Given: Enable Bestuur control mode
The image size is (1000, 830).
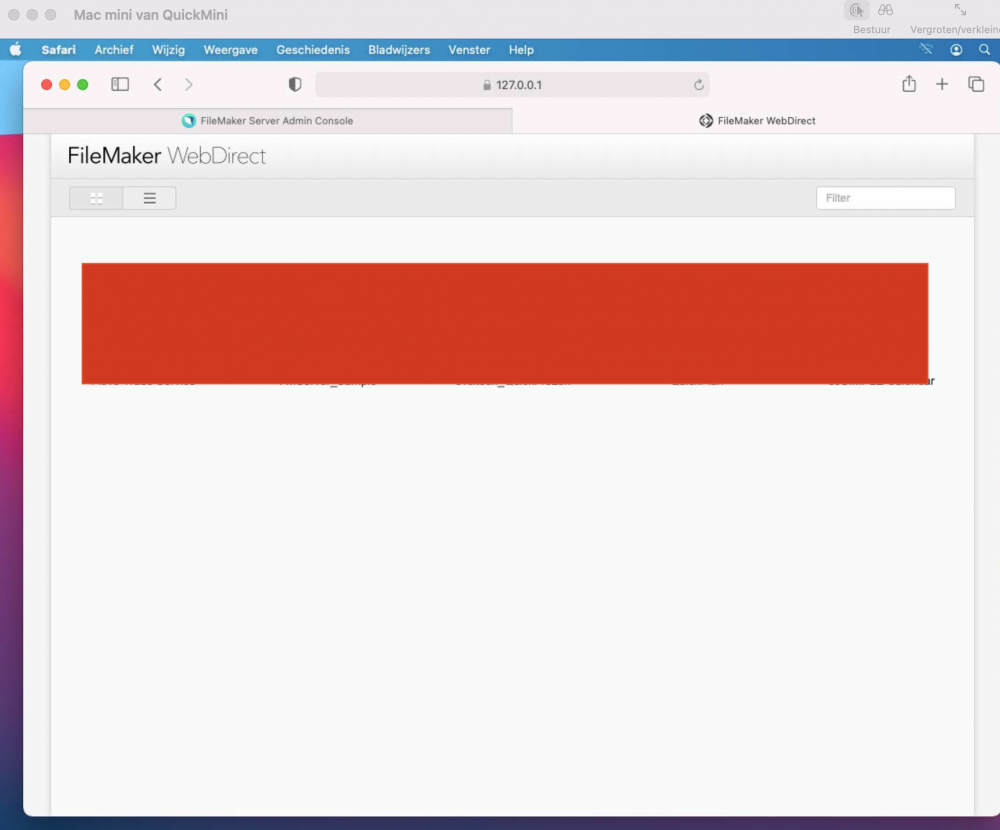Looking at the screenshot, I should point(857,11).
